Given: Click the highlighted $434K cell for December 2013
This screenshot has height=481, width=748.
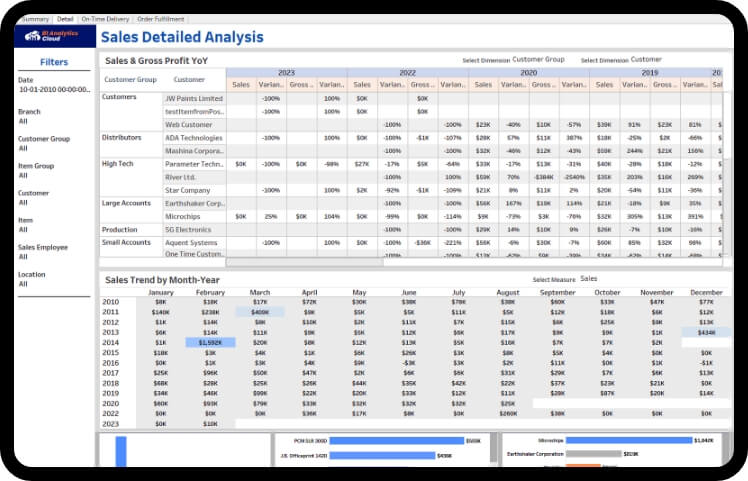Looking at the screenshot, I should 706,333.
